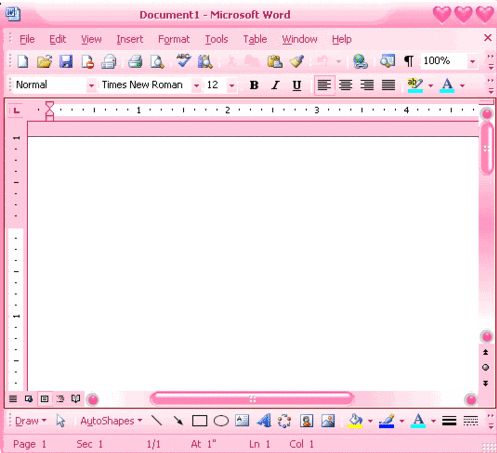This screenshot has height=453, width=497.
Task: Send the document by e-mail icon
Action: pyautogui.click(x=109, y=61)
